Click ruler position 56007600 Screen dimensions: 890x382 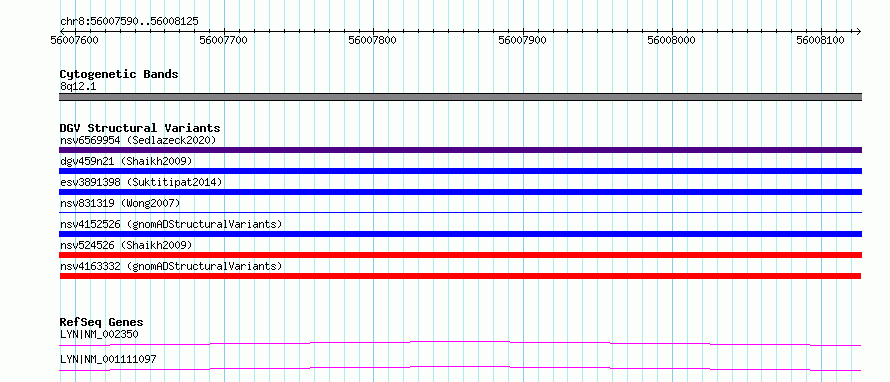tap(74, 40)
